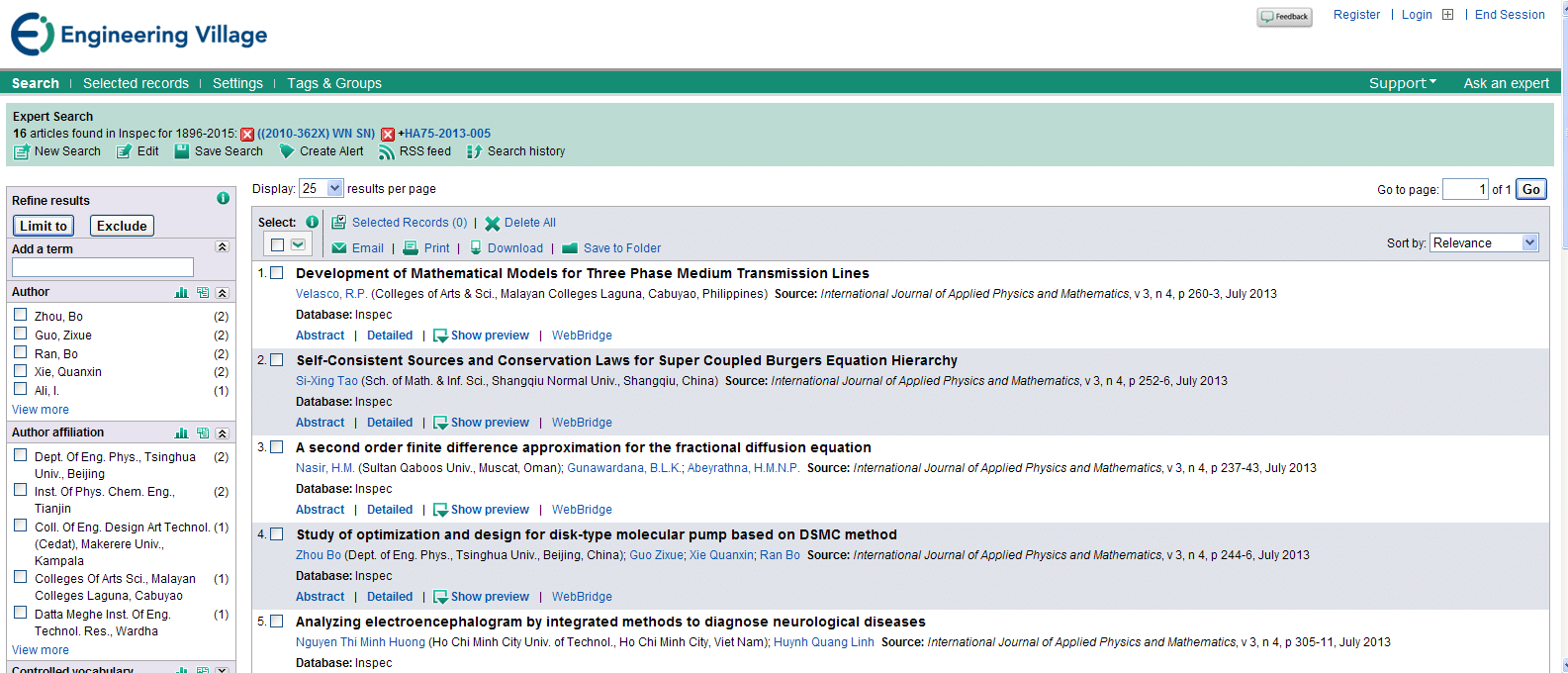Expand the plus icon next to Login

[1448, 15]
